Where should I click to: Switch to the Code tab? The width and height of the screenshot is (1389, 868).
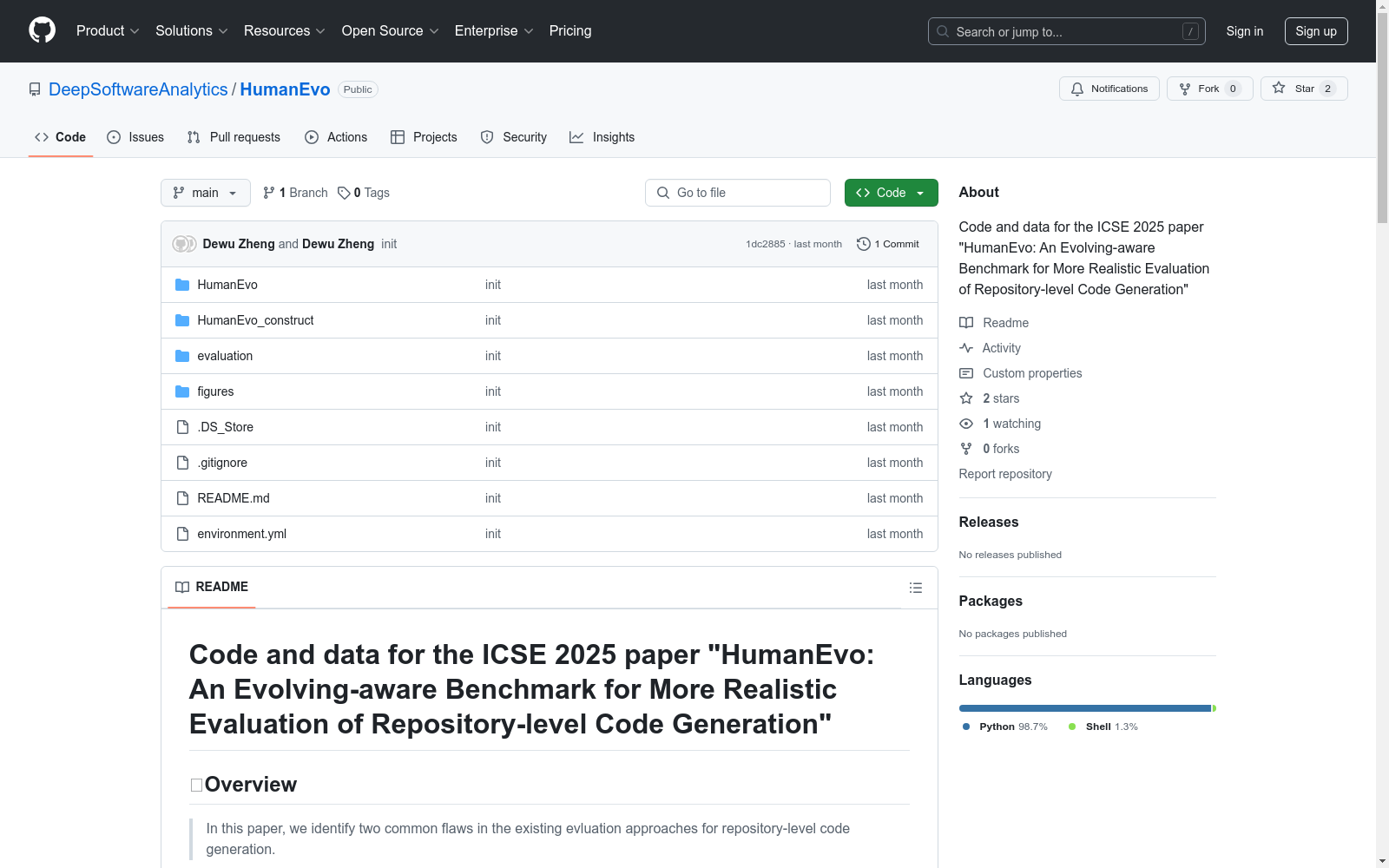60,137
